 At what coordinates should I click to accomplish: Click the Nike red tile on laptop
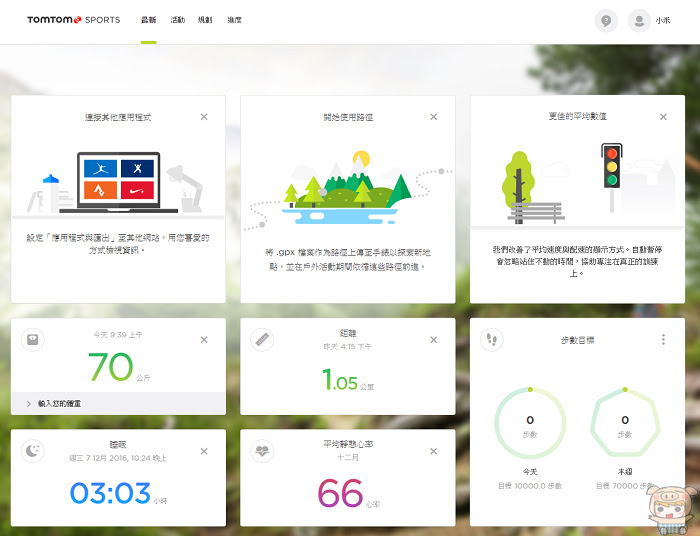point(137,190)
